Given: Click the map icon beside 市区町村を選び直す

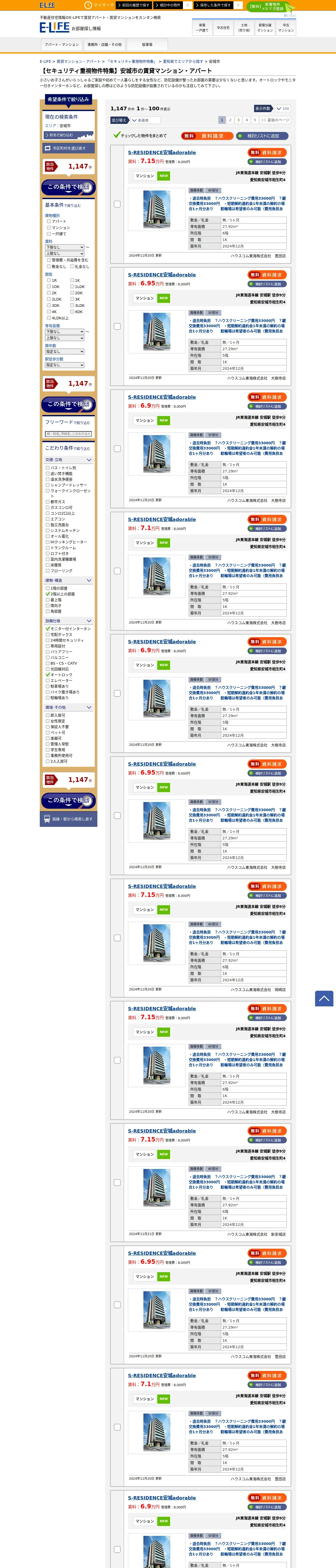Looking at the screenshot, I should point(48,148).
